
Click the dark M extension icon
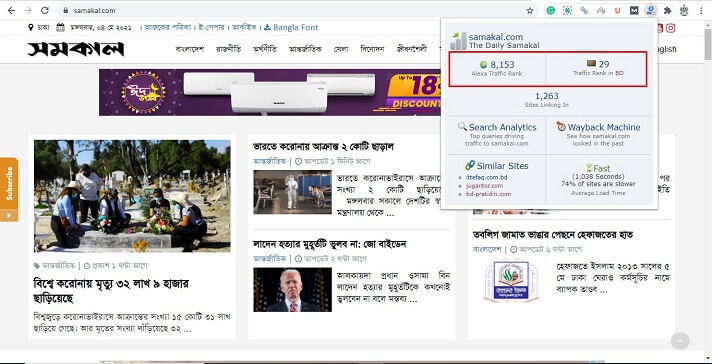(634, 10)
